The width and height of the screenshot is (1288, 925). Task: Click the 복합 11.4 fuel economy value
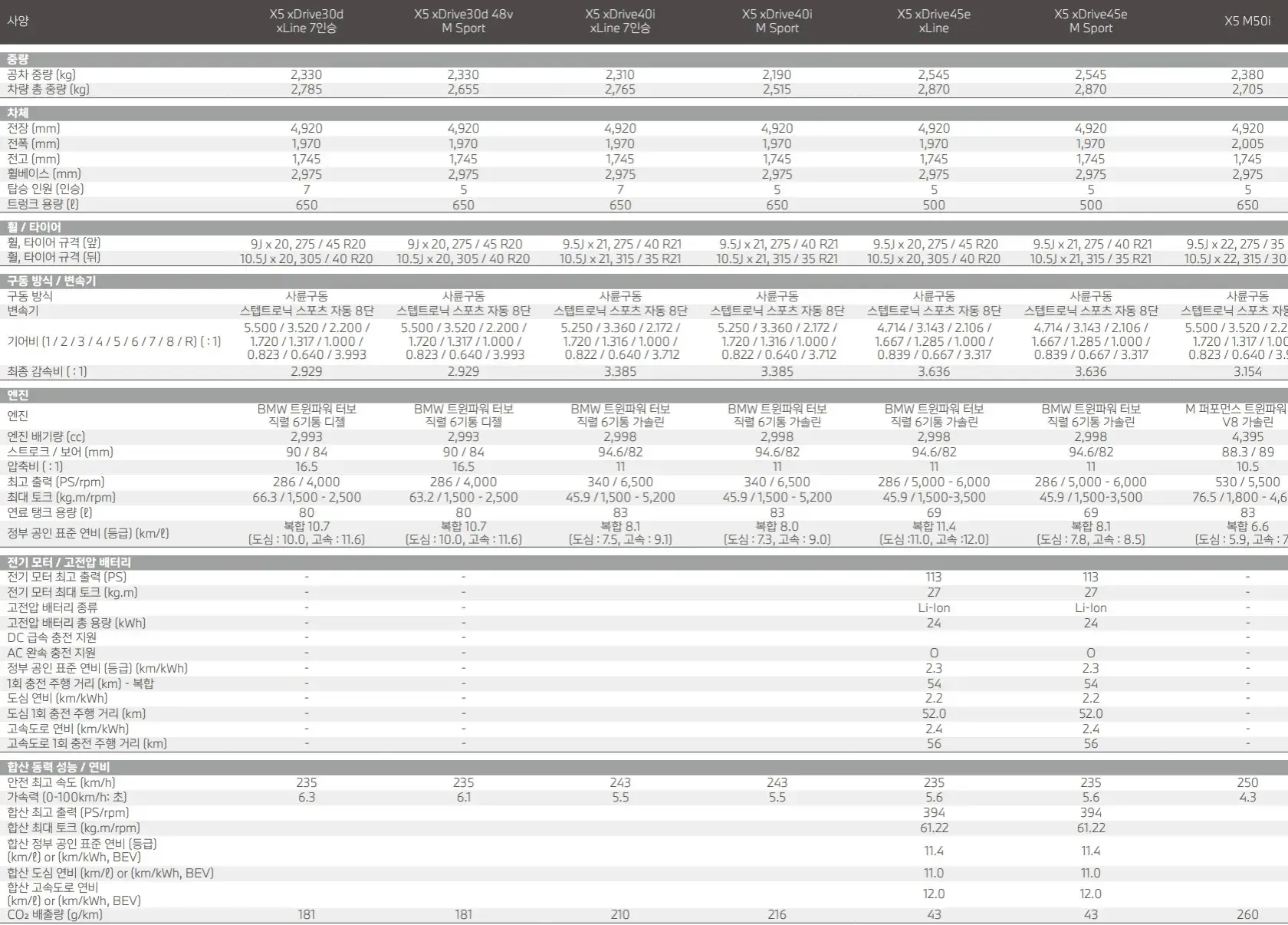[934, 526]
